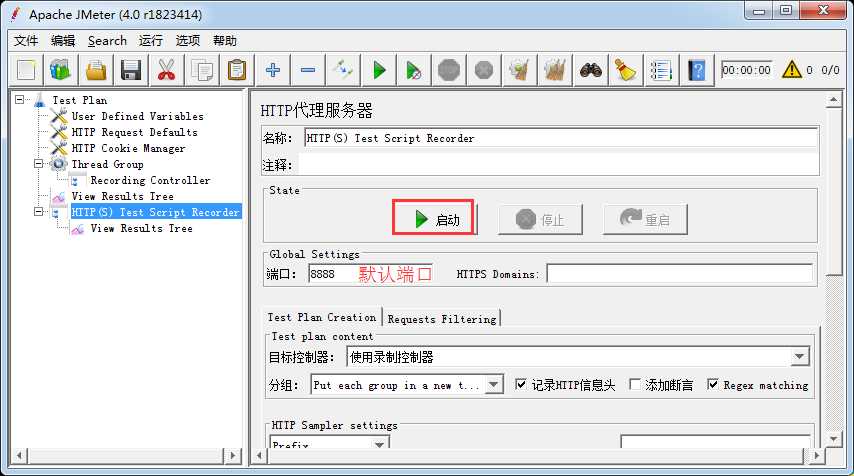Click the 注释 comments input field
Viewport: 854px width, 476px height.
click(558, 164)
